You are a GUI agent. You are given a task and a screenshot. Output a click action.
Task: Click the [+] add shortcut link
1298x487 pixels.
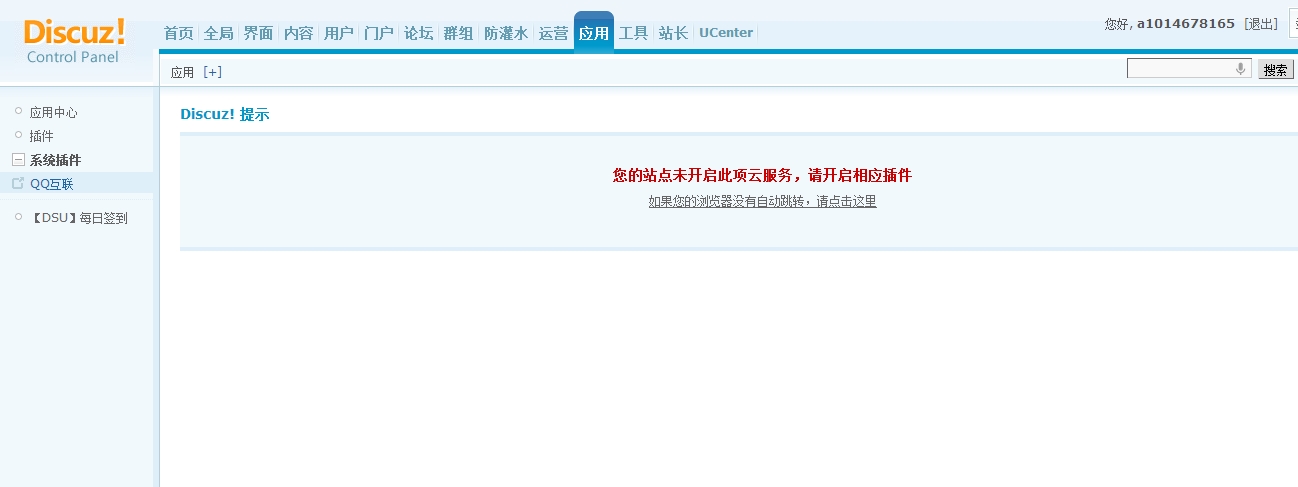coord(212,72)
